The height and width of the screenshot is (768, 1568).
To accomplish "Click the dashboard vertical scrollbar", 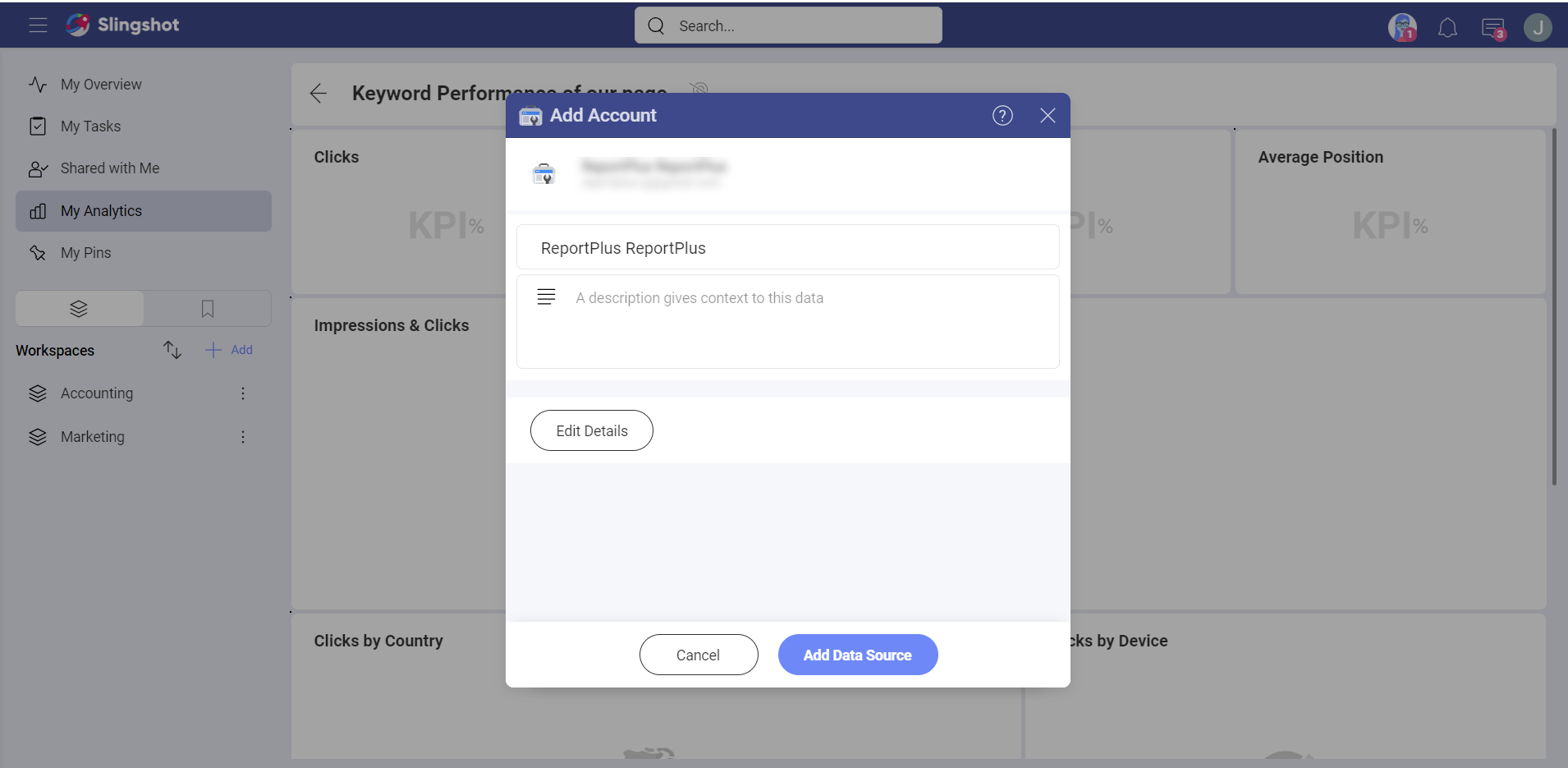I will click(1554, 306).
